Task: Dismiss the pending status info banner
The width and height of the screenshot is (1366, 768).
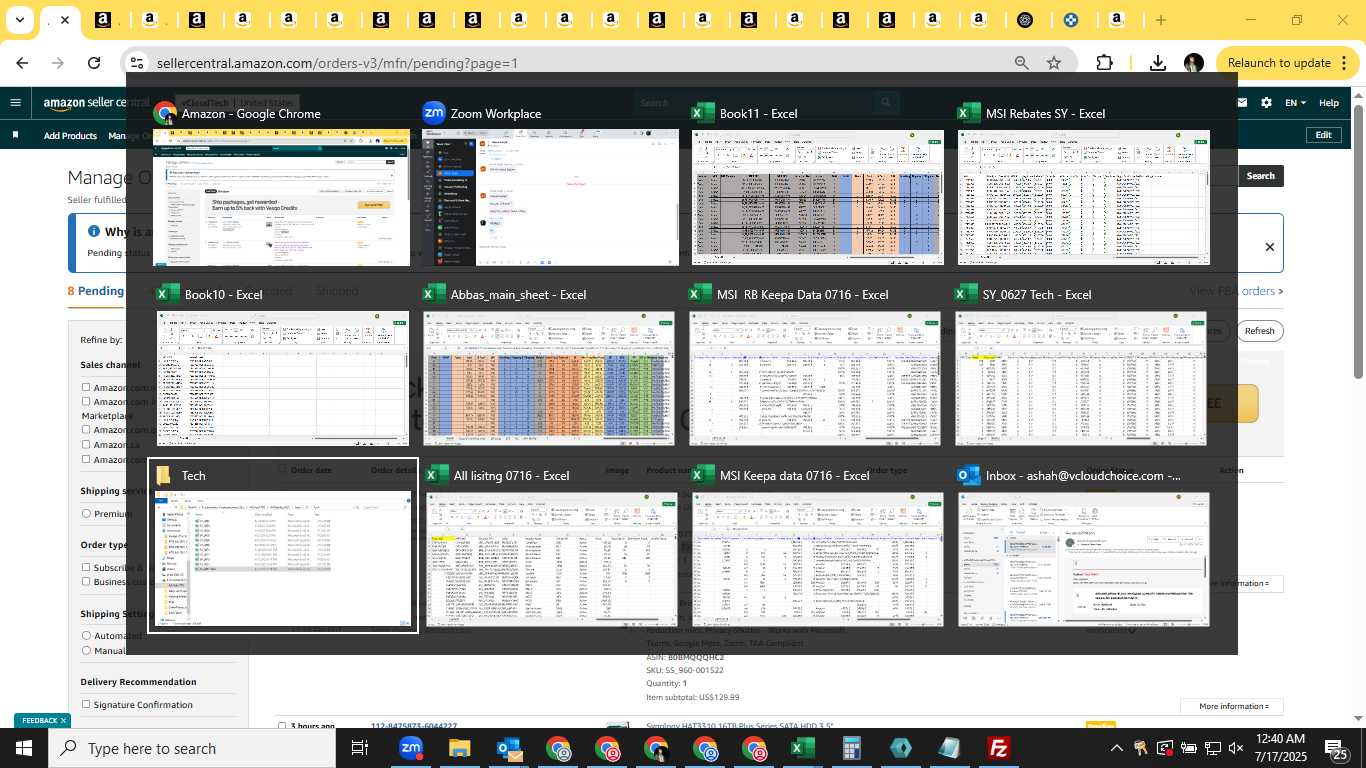Action: pyautogui.click(x=1270, y=247)
